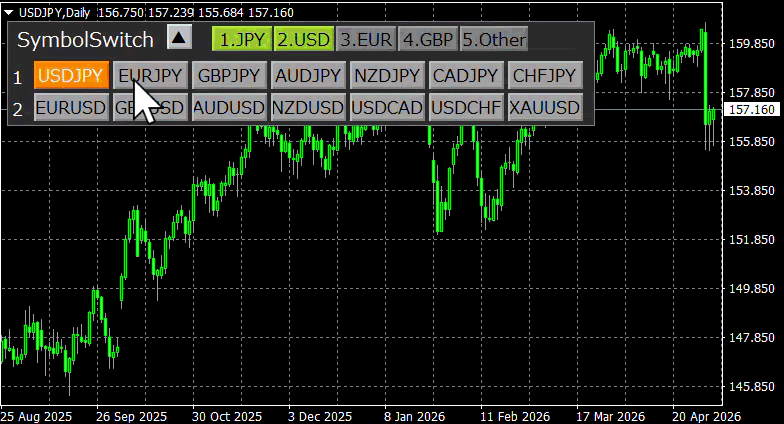Image resolution: width=784 pixels, height=424 pixels.
Task: Switch chart to XAUUSD gold
Action: pyautogui.click(x=545, y=108)
